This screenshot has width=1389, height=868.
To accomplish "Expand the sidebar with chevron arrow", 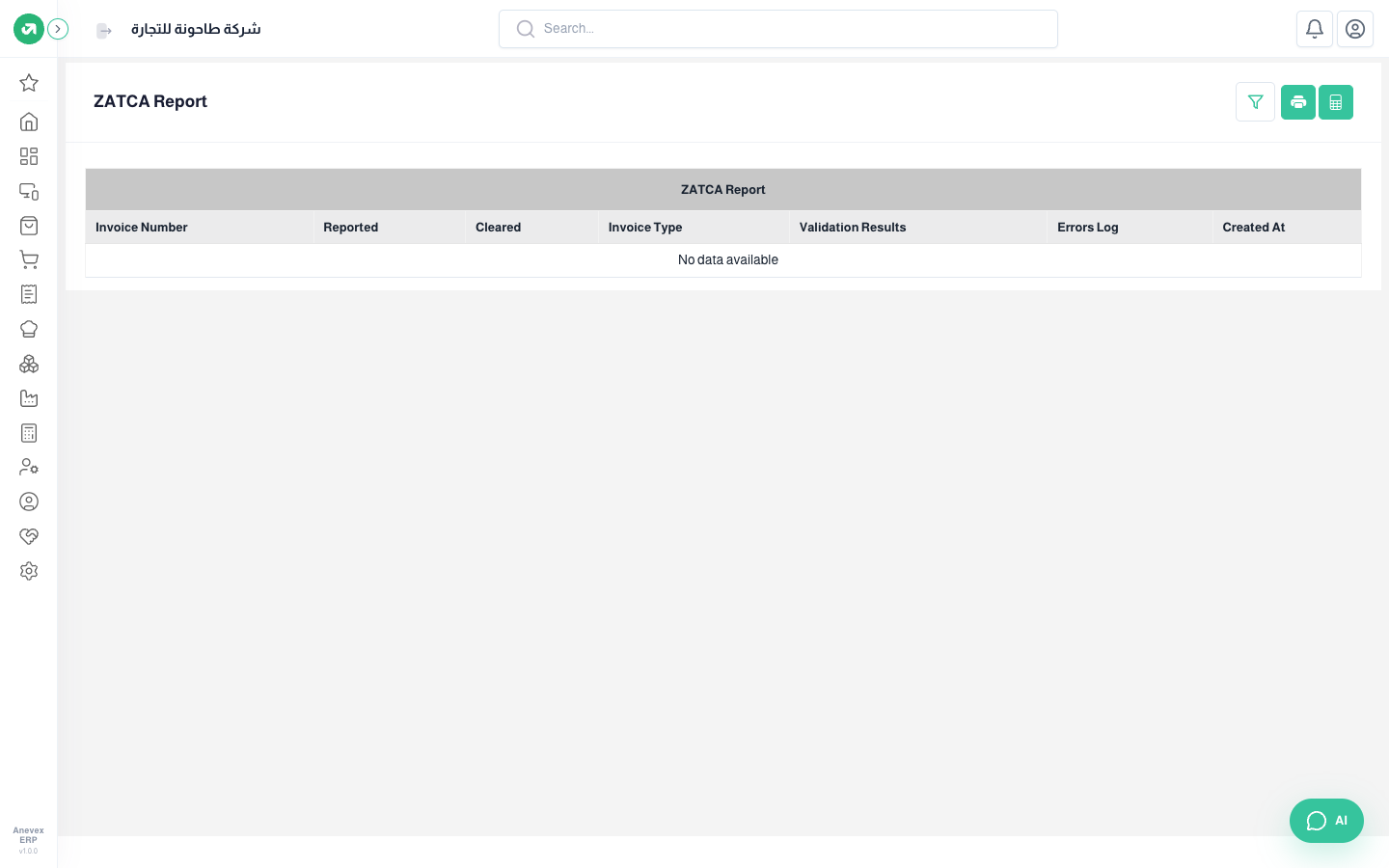I will tap(58, 29).
